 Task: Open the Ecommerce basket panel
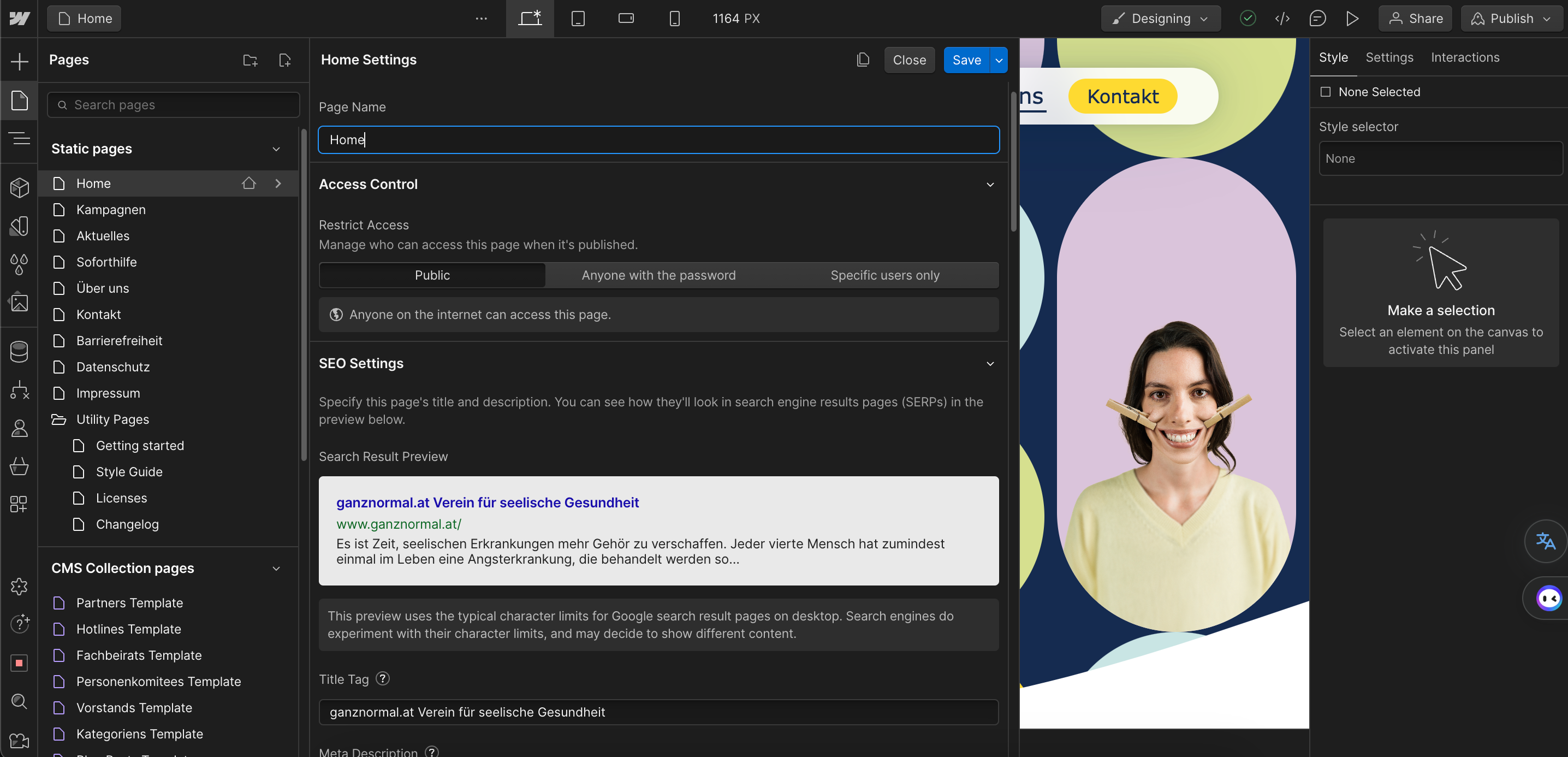pyautogui.click(x=19, y=466)
